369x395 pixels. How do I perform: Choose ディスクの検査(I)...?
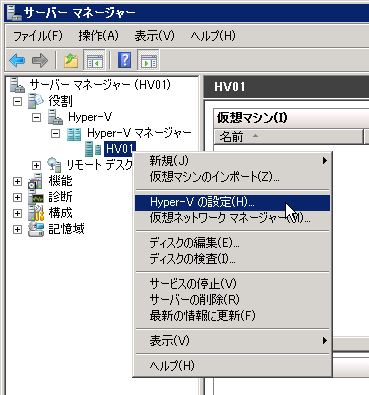[x=232, y=259]
